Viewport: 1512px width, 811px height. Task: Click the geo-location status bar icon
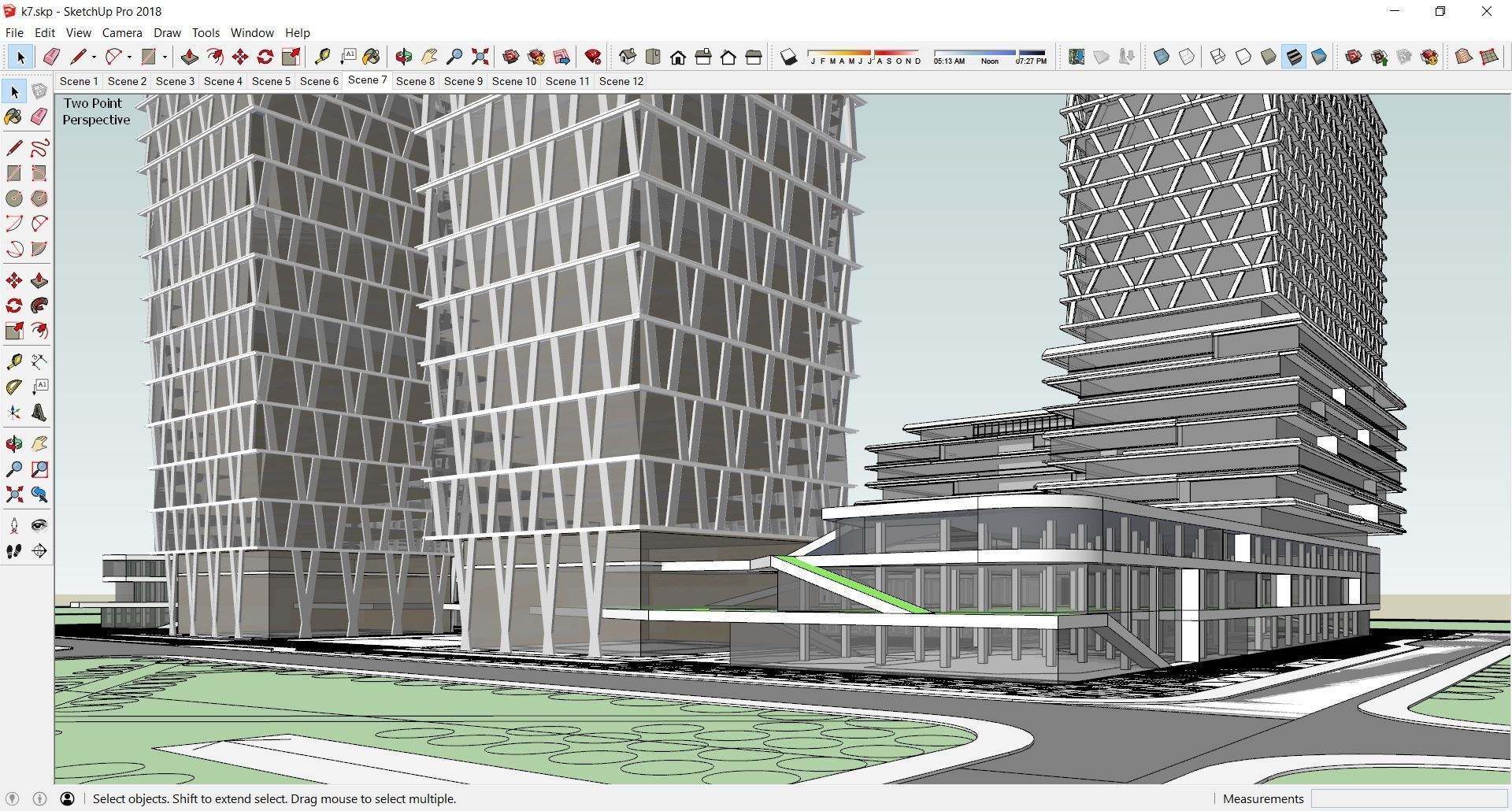13,798
